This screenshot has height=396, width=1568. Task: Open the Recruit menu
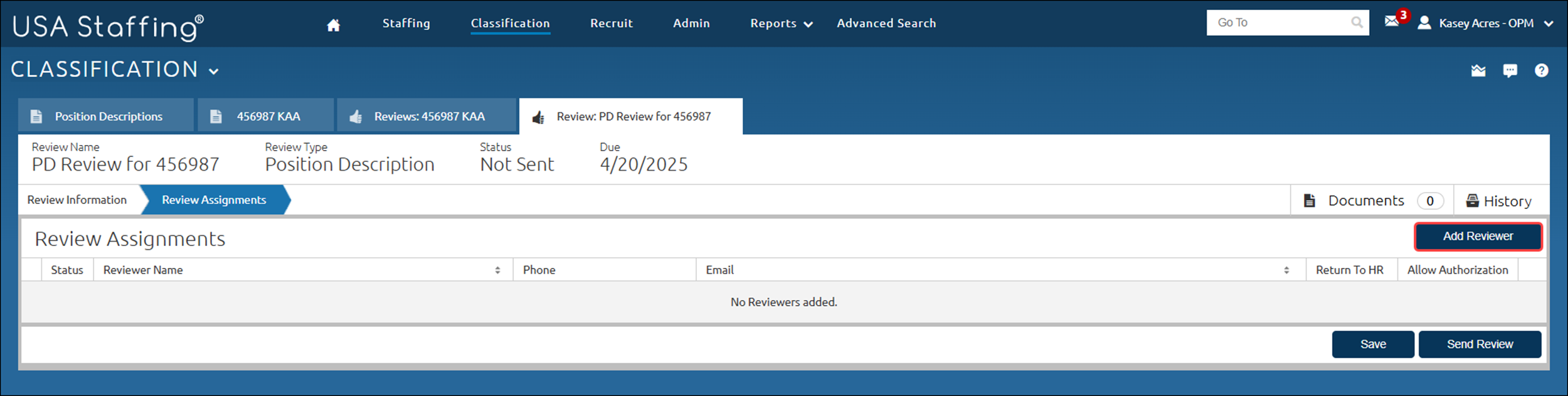(612, 23)
